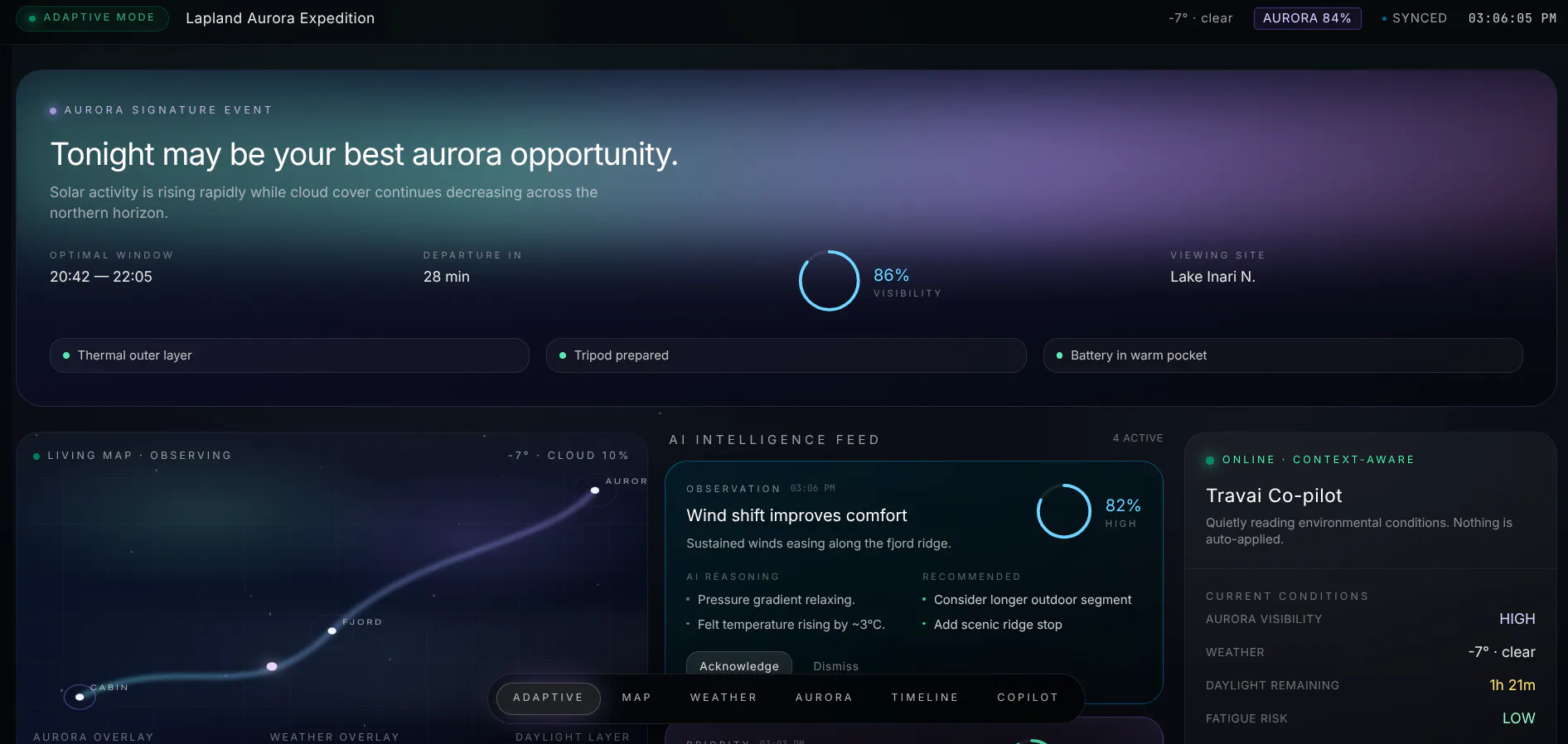Click the Daylight Remaining 1h 21m value
This screenshot has height=744, width=1568.
pos(1512,685)
